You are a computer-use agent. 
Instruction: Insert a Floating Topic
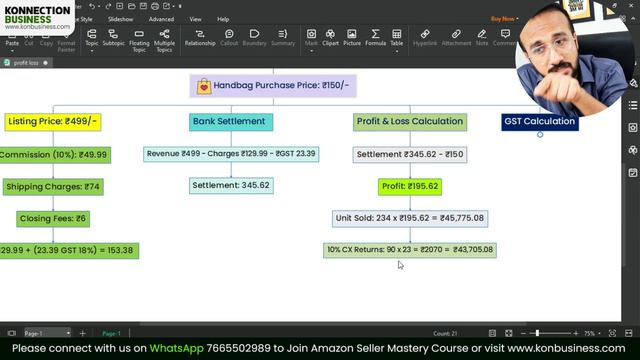(139, 41)
